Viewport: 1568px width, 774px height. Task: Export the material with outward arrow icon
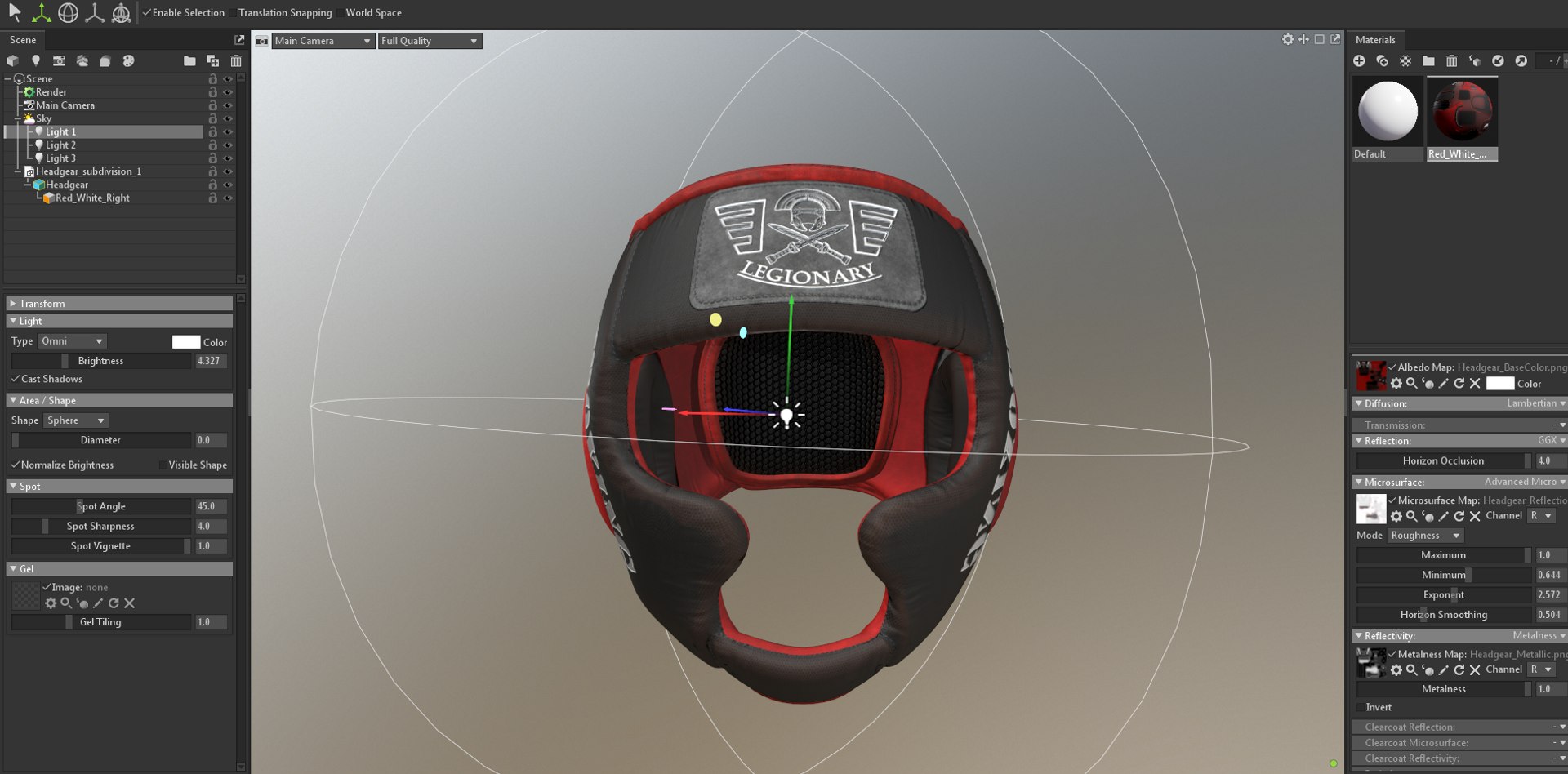[1521, 60]
